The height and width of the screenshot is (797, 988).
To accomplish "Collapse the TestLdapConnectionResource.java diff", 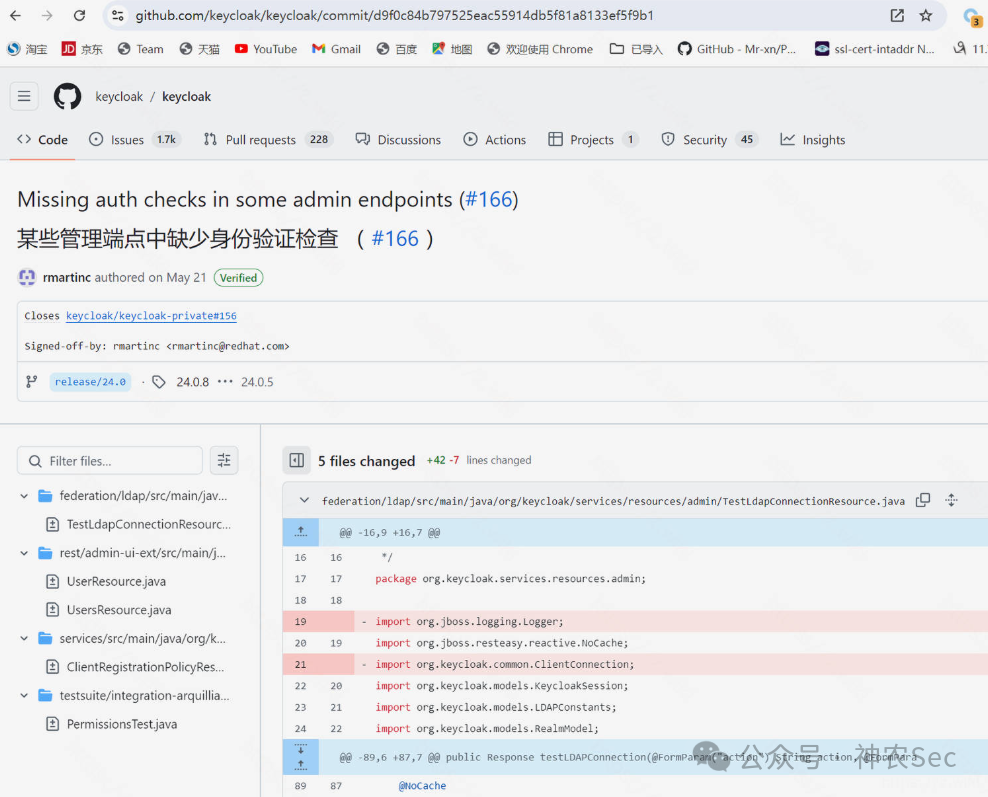I will pos(304,500).
